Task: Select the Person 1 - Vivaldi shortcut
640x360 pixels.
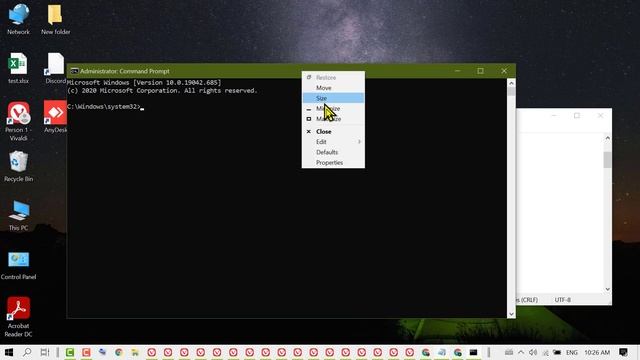Action: pyautogui.click(x=18, y=121)
